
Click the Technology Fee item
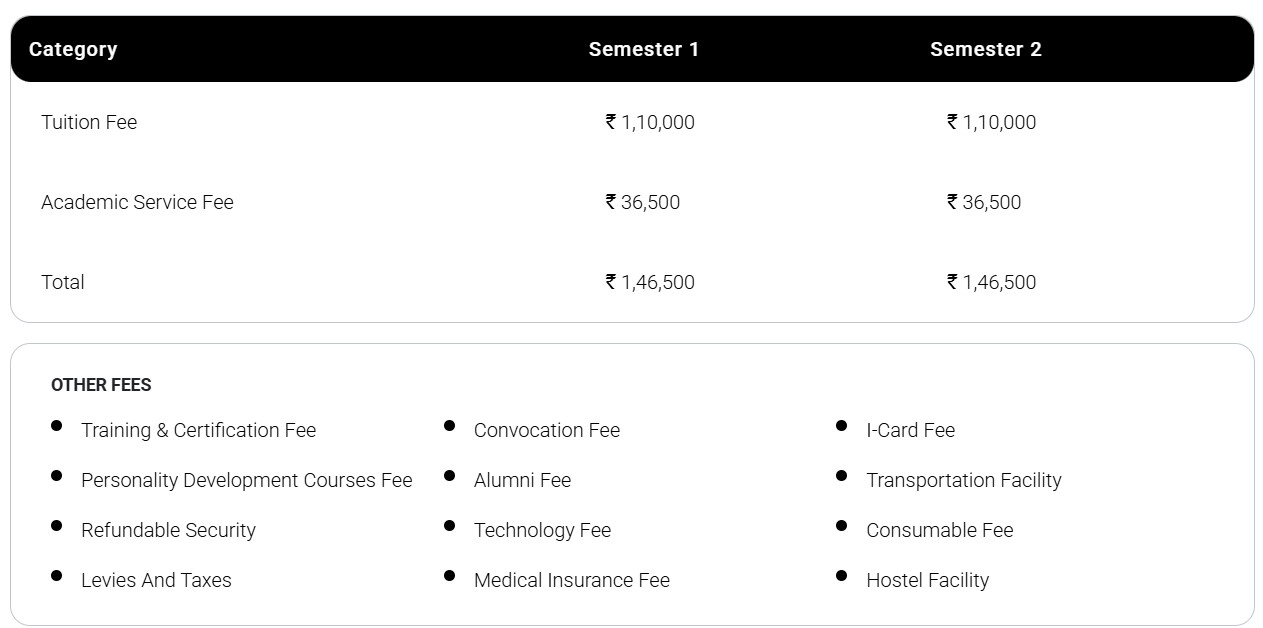coord(542,530)
